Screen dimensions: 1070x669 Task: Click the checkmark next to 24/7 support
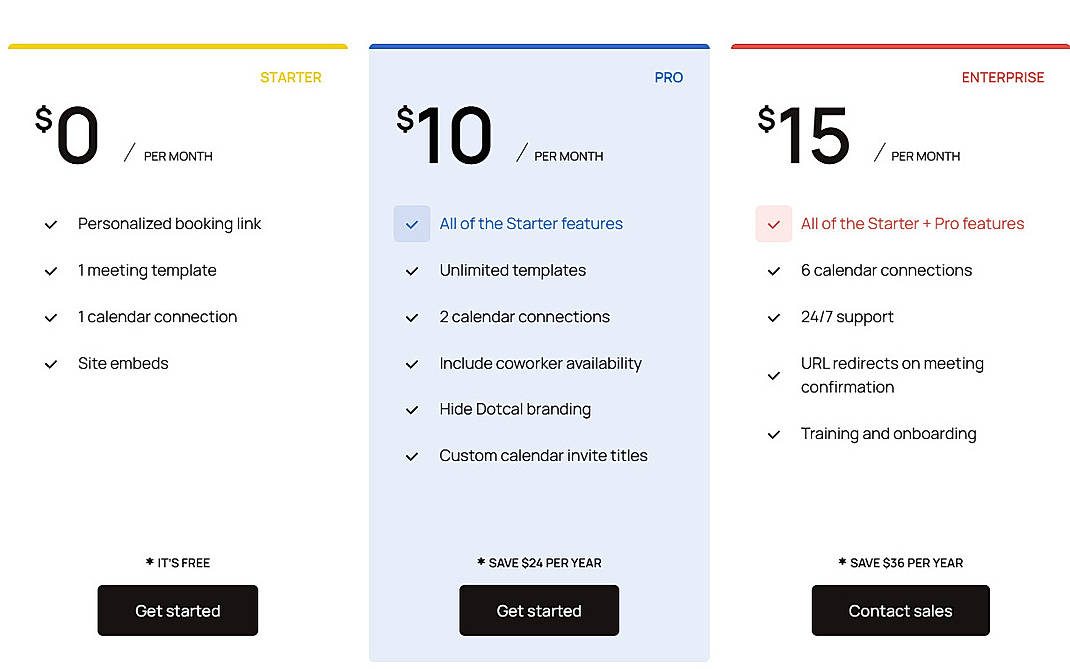click(773, 317)
